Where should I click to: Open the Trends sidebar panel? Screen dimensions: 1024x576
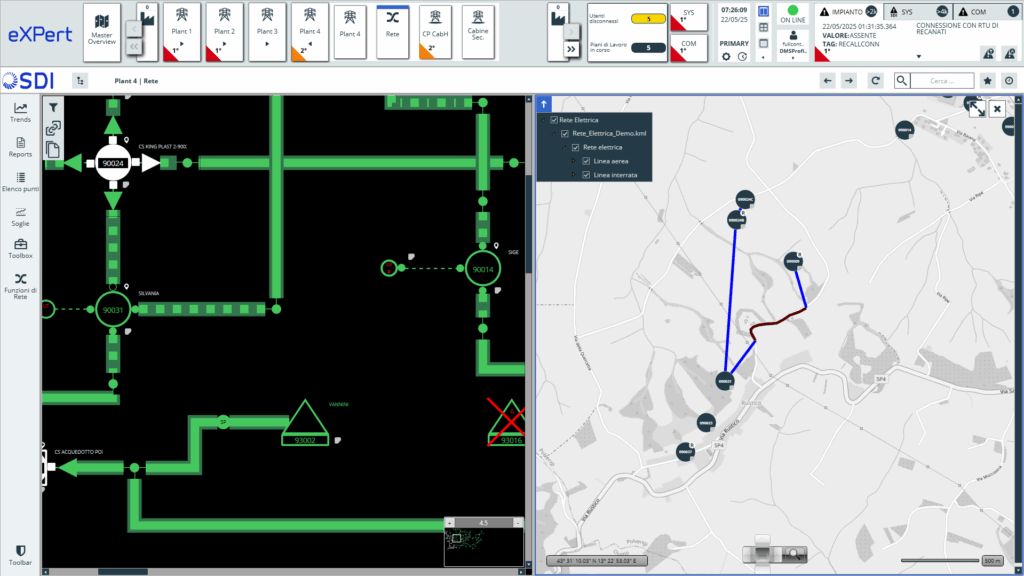(x=20, y=112)
